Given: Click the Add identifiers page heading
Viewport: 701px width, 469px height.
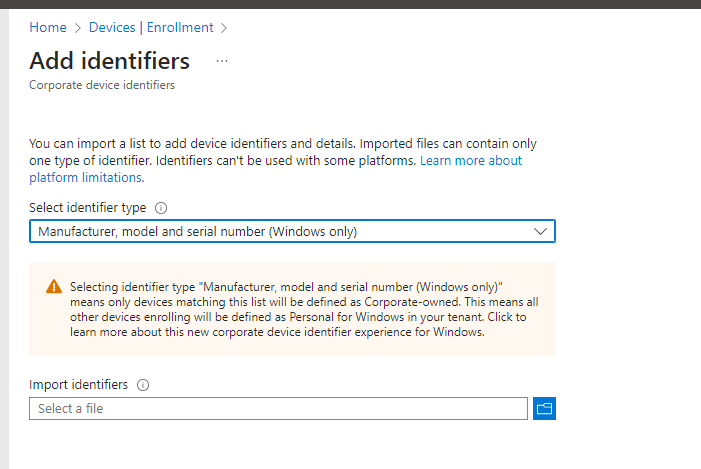Looking at the screenshot, I should point(110,61).
